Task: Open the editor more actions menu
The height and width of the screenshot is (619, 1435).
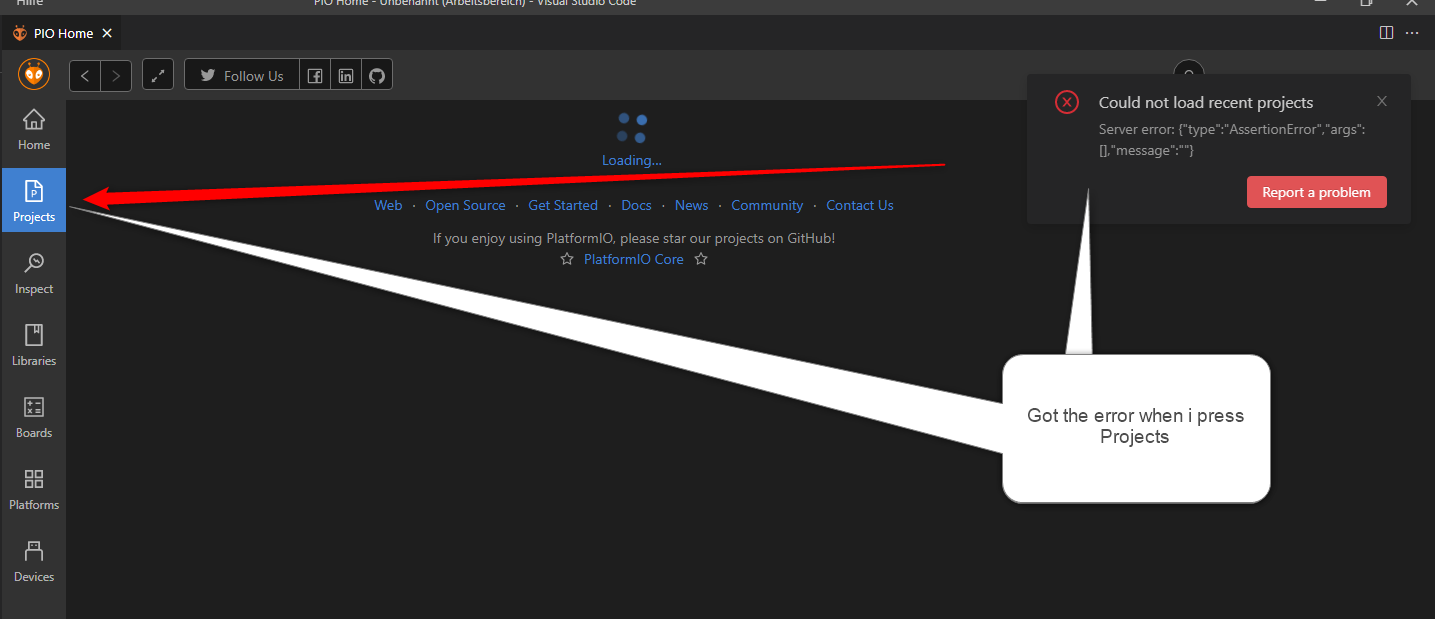Action: point(1412,33)
